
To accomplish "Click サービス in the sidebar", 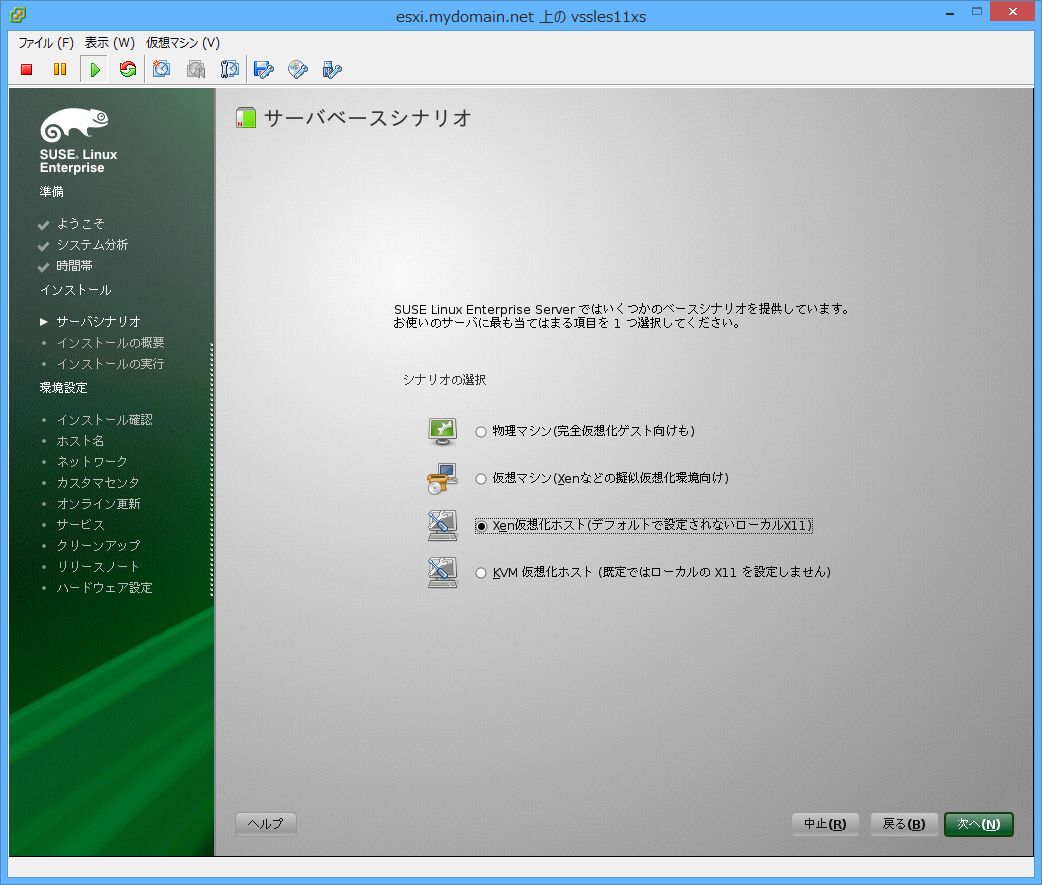I will 80,525.
